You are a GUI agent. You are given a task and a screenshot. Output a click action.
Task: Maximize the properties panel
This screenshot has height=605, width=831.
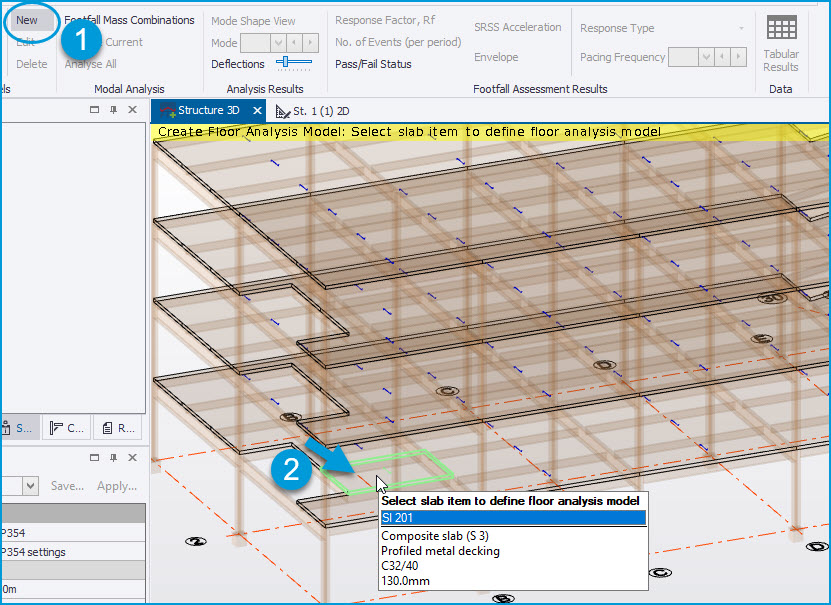(x=94, y=456)
